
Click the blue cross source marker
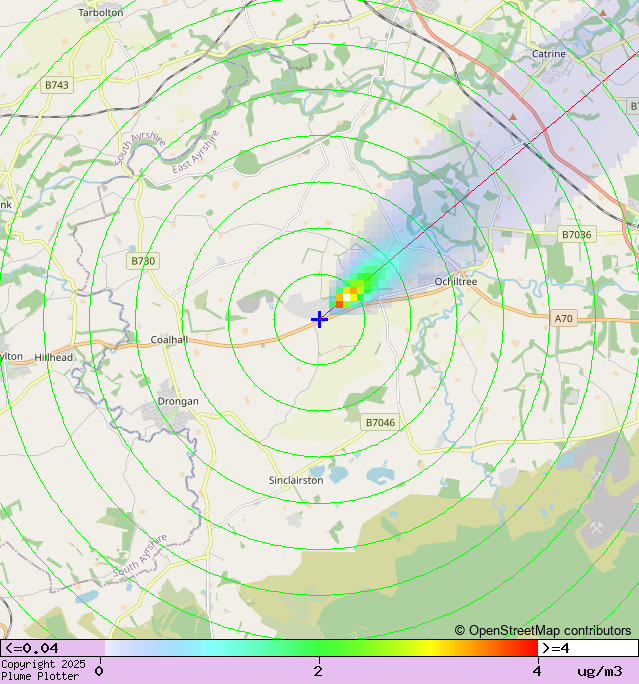point(320,319)
